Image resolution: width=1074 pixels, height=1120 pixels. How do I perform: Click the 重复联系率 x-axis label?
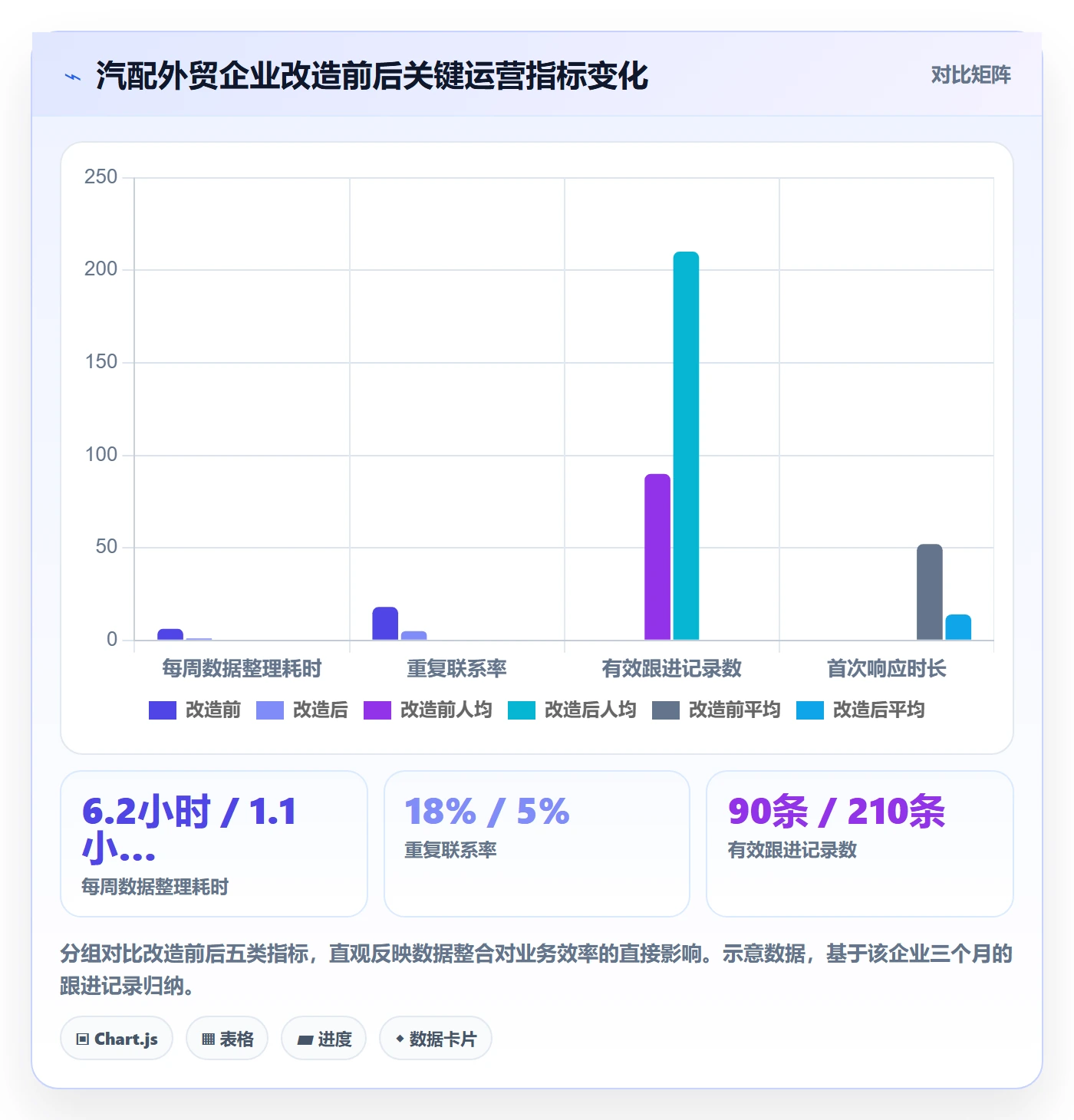tap(456, 669)
